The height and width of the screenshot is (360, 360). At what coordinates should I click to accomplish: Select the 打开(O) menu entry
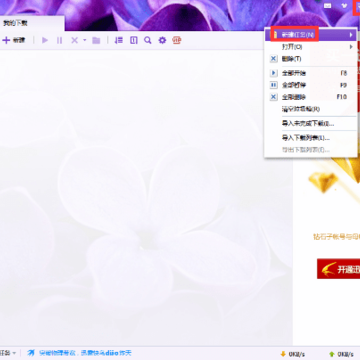click(x=311, y=47)
